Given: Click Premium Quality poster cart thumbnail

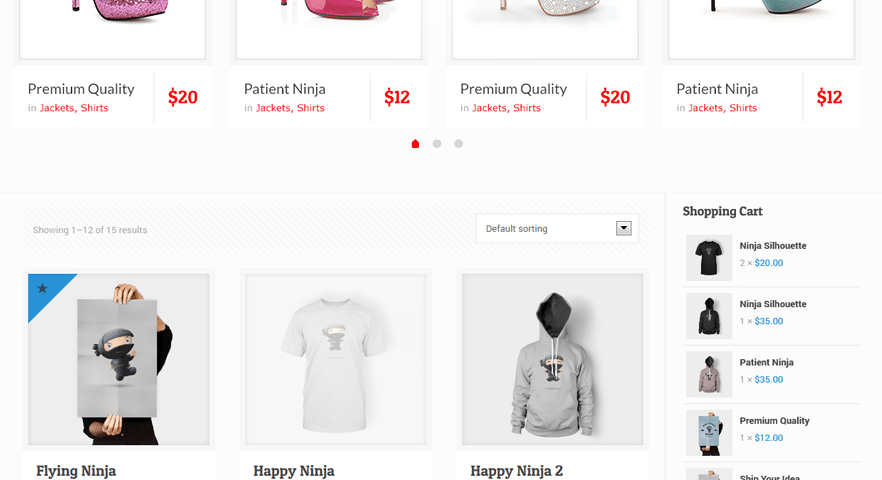Looking at the screenshot, I should click(x=709, y=433).
